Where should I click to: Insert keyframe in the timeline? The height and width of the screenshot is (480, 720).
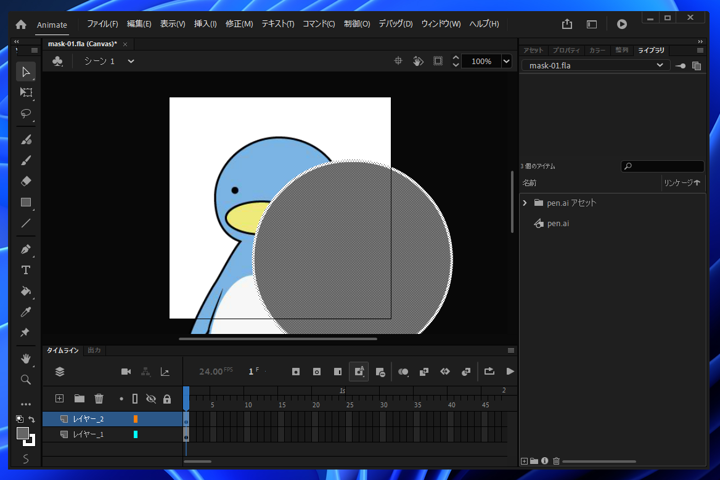[x=296, y=372]
